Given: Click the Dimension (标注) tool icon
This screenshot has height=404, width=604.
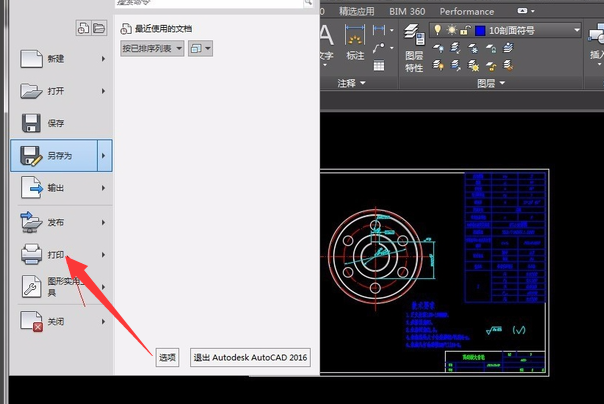Looking at the screenshot, I should (355, 35).
